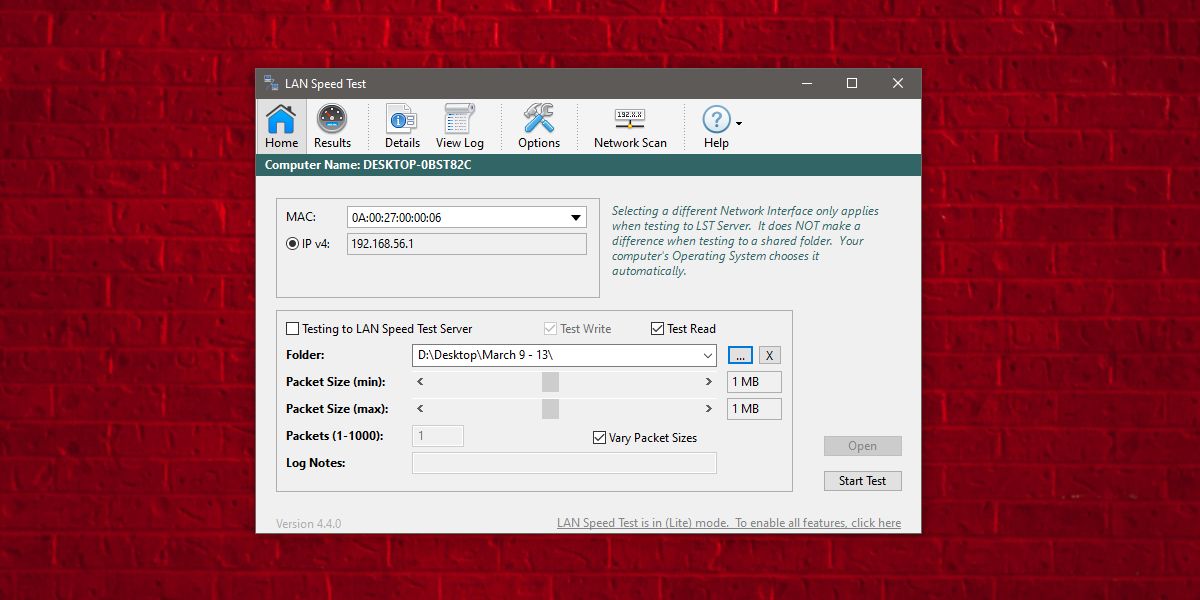The width and height of the screenshot is (1200, 600).
Task: Click Computer Name DESKTOP-0BST82C header text
Action: tap(368, 165)
